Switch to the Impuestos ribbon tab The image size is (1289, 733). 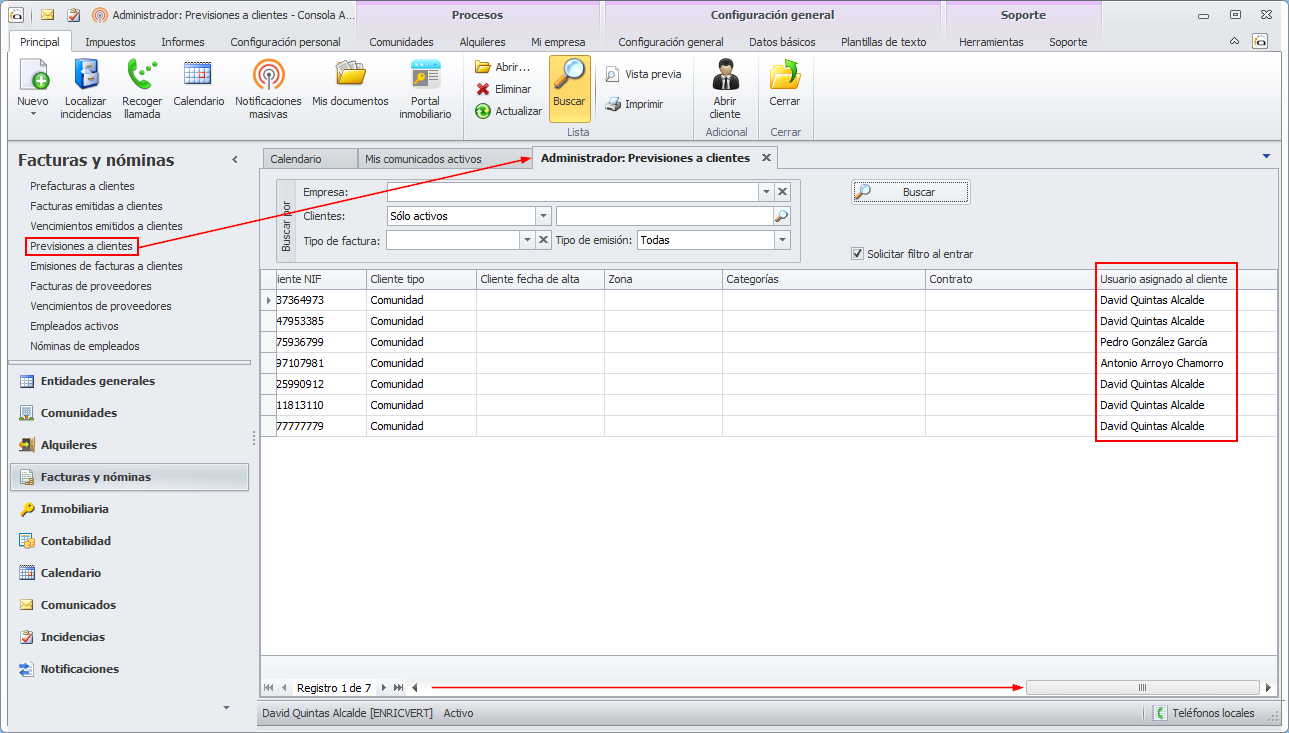pyautogui.click(x=110, y=42)
